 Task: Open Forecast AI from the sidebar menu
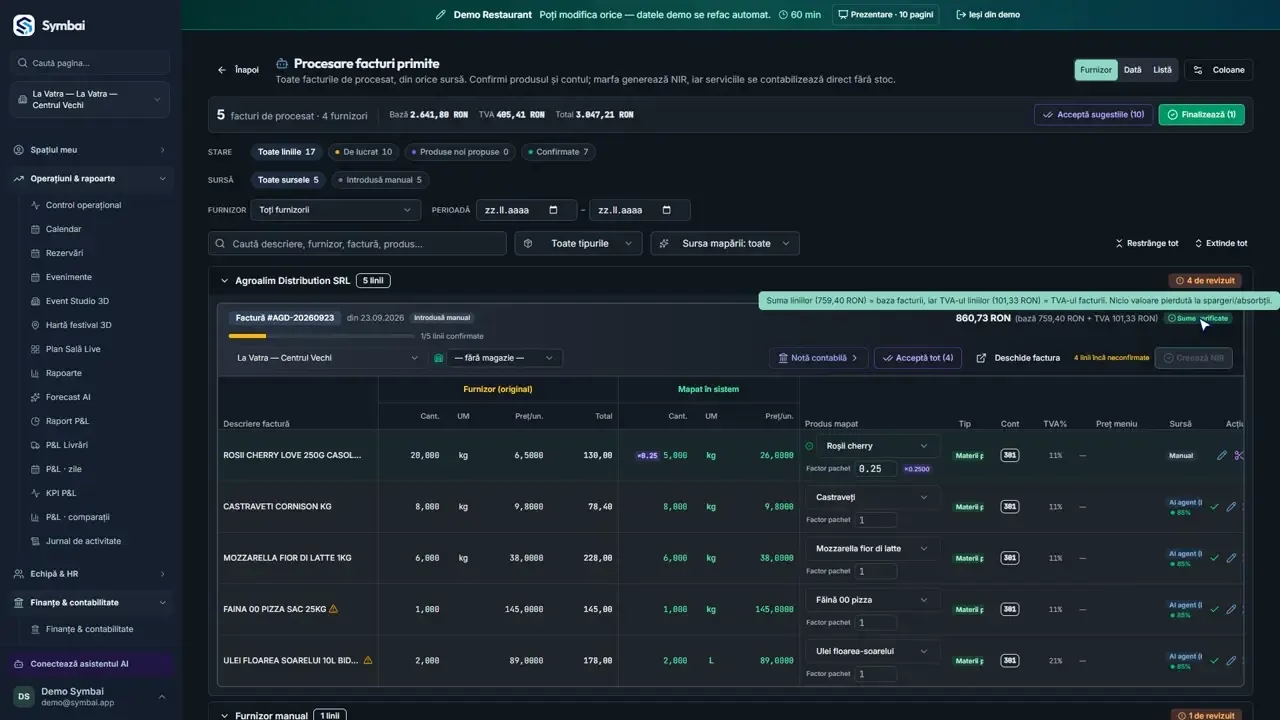coord(68,397)
